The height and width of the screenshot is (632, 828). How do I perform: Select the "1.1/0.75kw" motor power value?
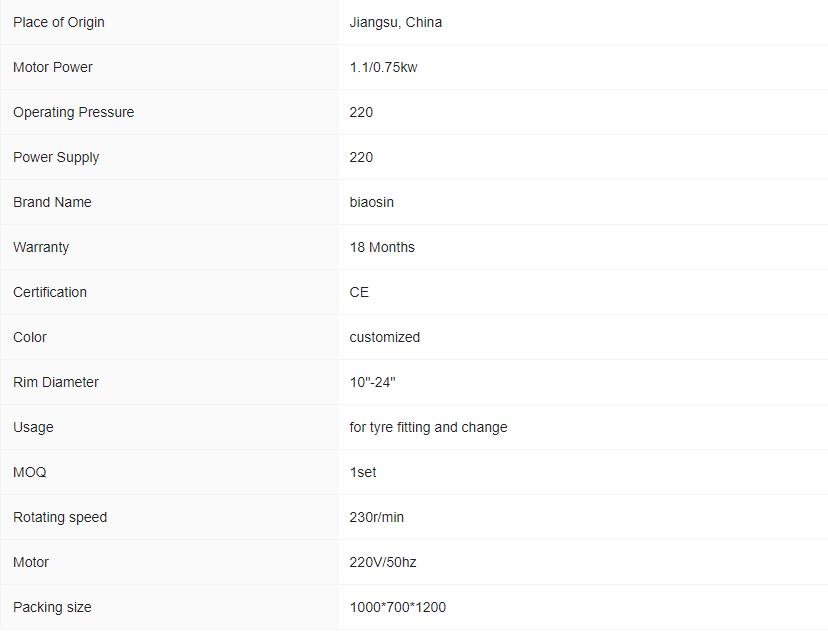coord(383,67)
